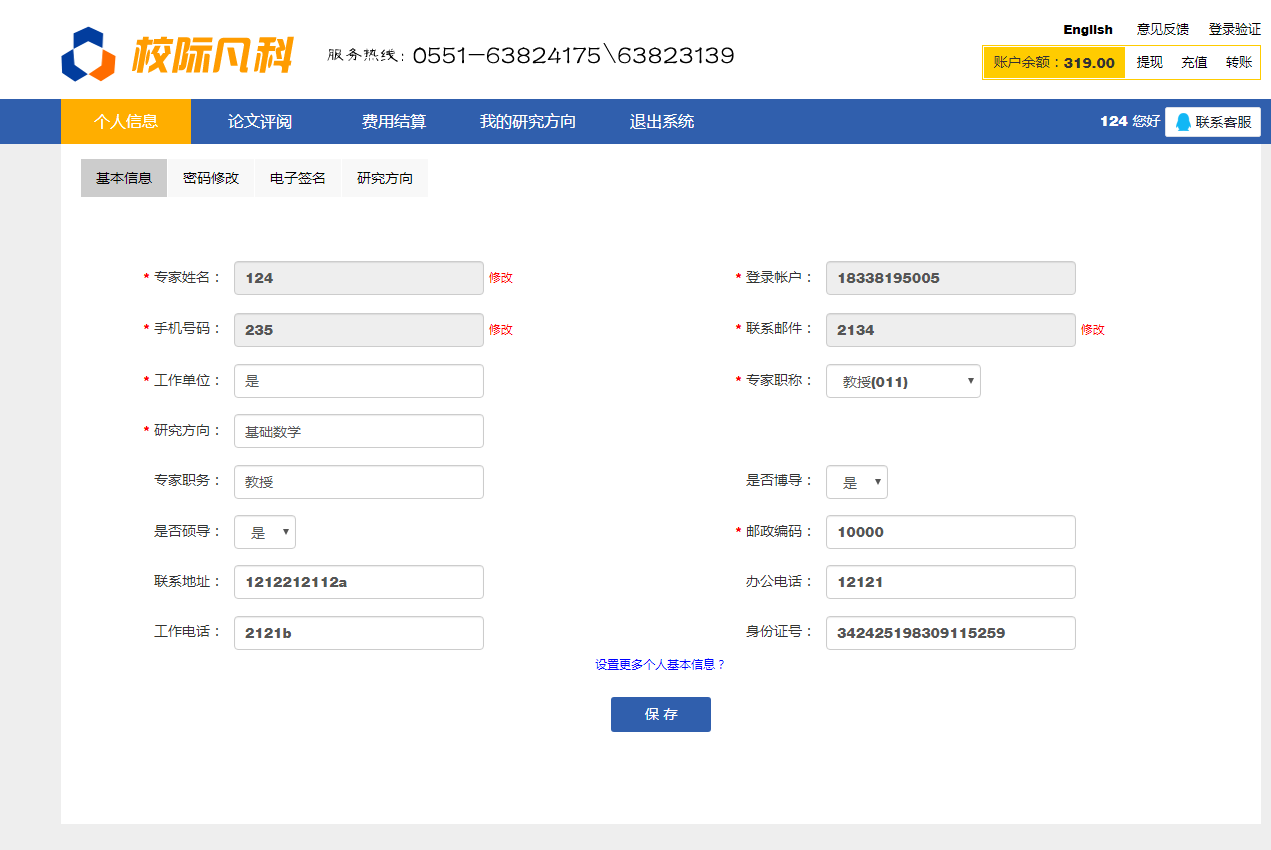
Task: Expand the 是否硕导 dropdown
Action: 265,532
